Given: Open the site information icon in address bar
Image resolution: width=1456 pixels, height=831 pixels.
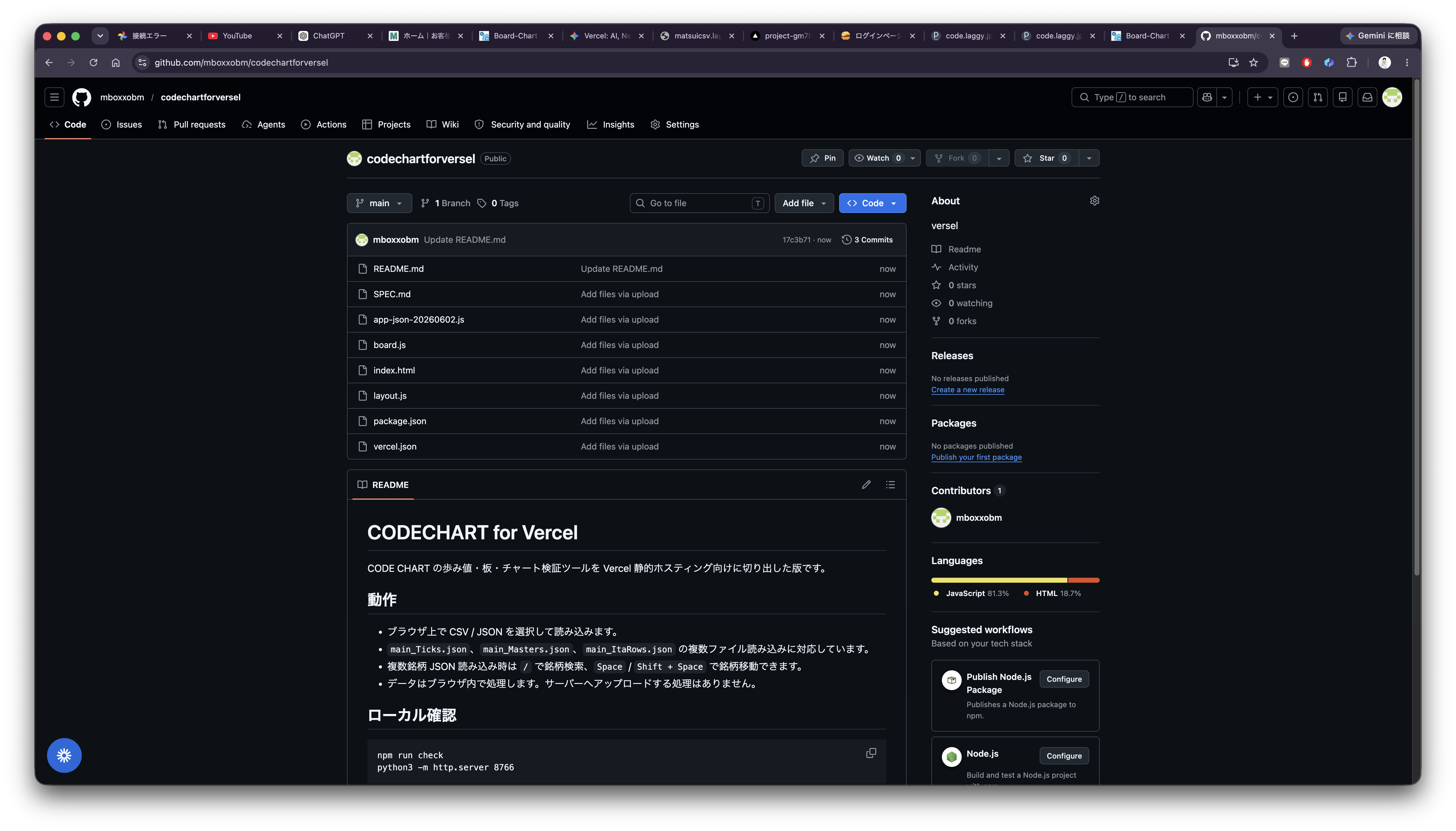Looking at the screenshot, I should click(143, 63).
